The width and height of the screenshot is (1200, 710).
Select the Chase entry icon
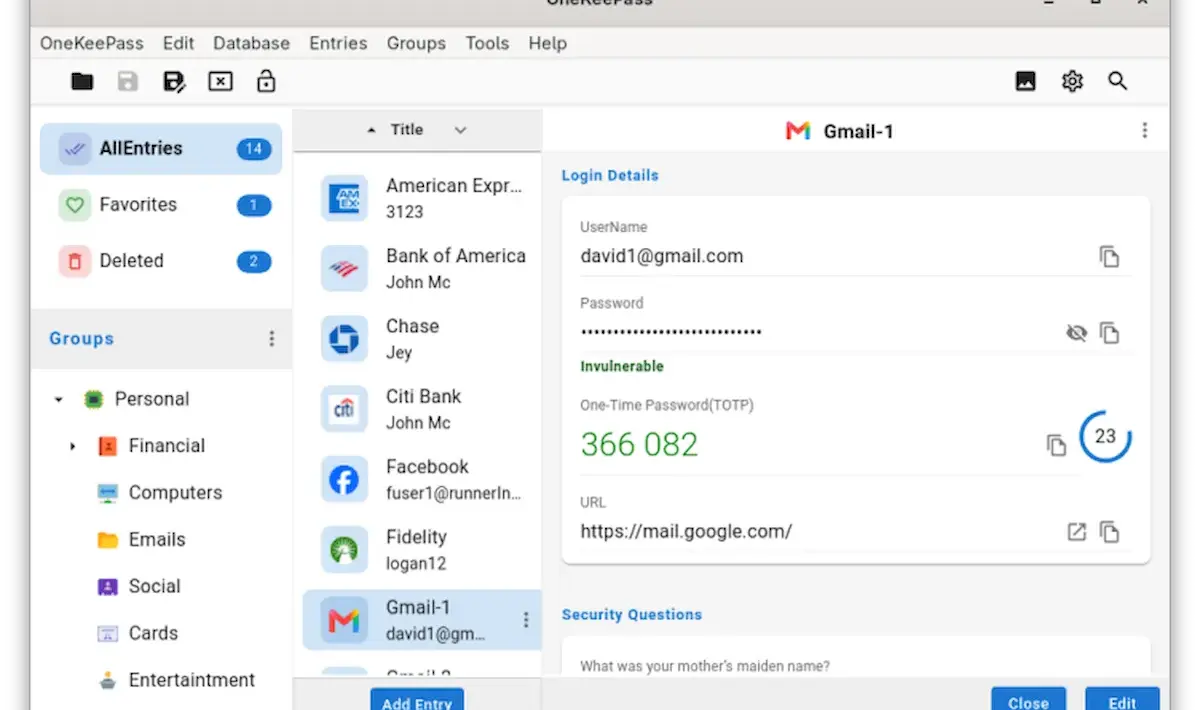coord(344,339)
